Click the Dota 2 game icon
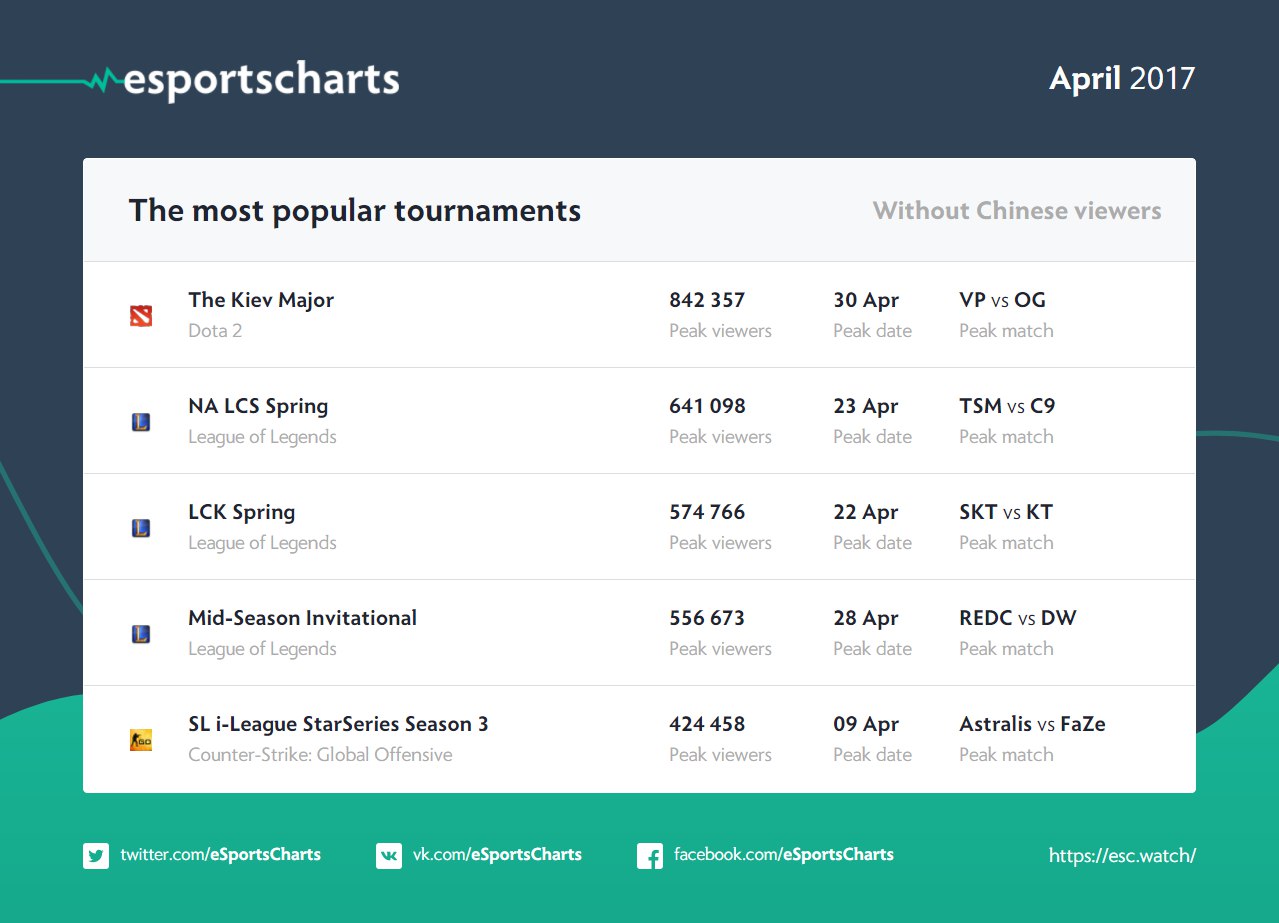1279x923 pixels. click(x=141, y=316)
